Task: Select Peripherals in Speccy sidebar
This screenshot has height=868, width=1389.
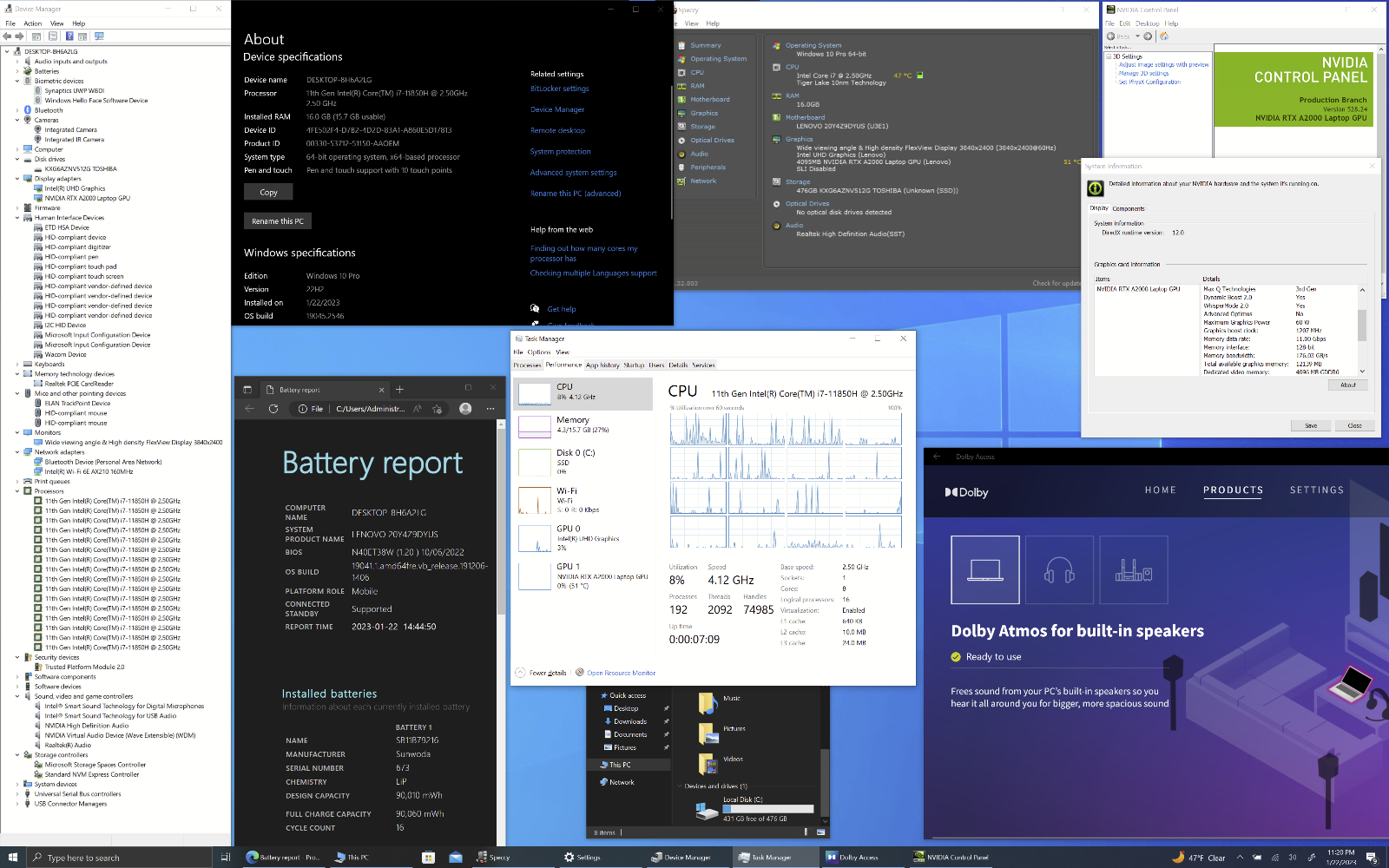Action: (x=708, y=168)
